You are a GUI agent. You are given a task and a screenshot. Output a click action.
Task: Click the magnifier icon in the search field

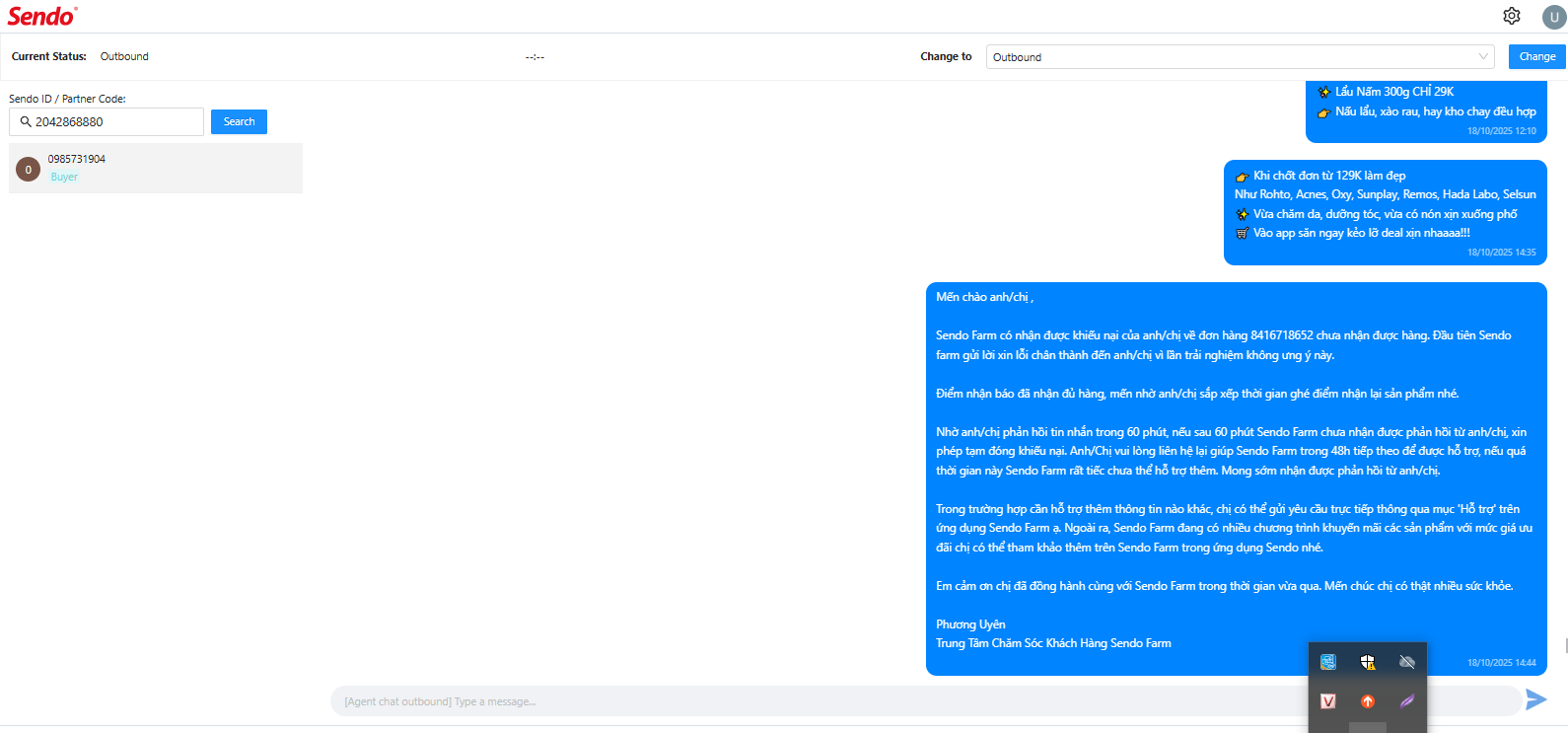tap(26, 122)
